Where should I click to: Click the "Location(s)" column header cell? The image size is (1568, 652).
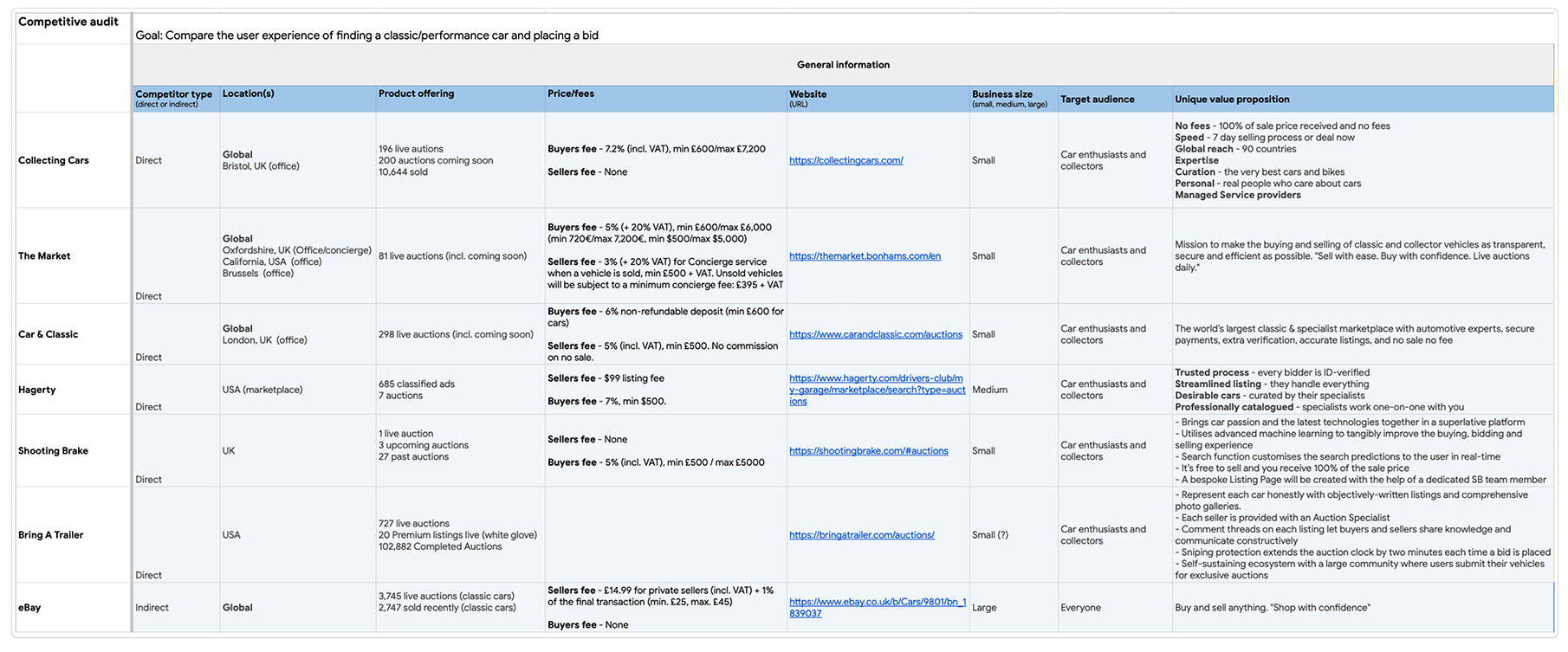pos(249,94)
